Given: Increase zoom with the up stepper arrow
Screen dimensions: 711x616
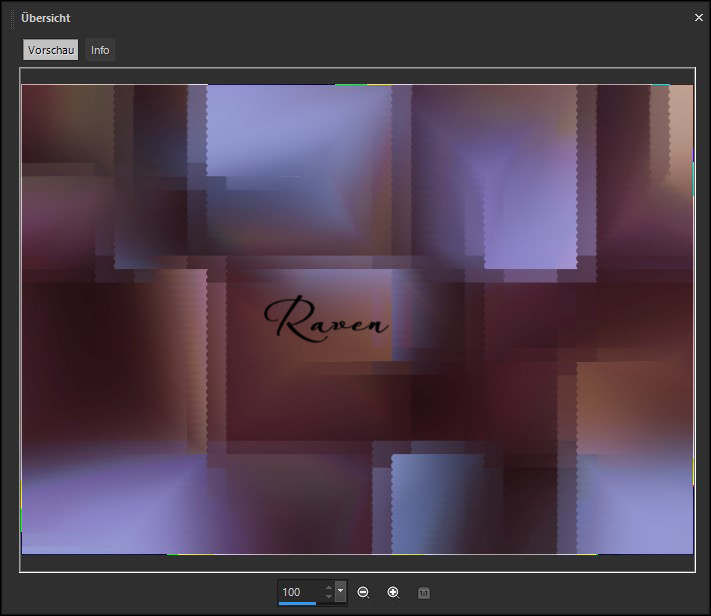Looking at the screenshot, I should (328, 587).
